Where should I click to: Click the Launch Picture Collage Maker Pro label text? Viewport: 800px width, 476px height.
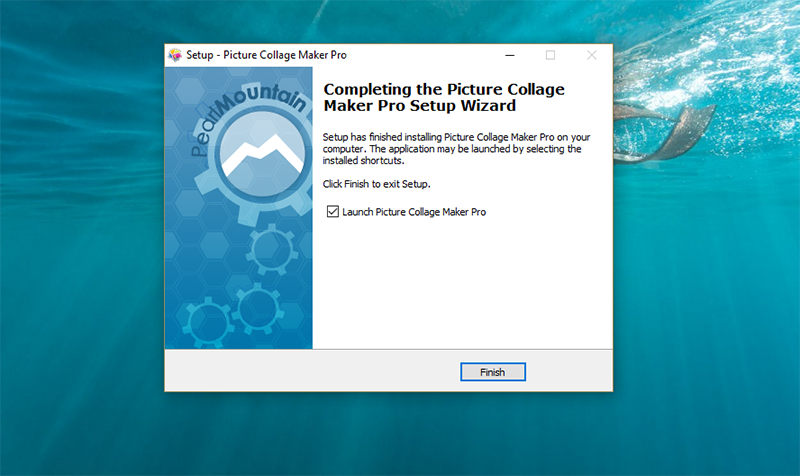[413, 212]
